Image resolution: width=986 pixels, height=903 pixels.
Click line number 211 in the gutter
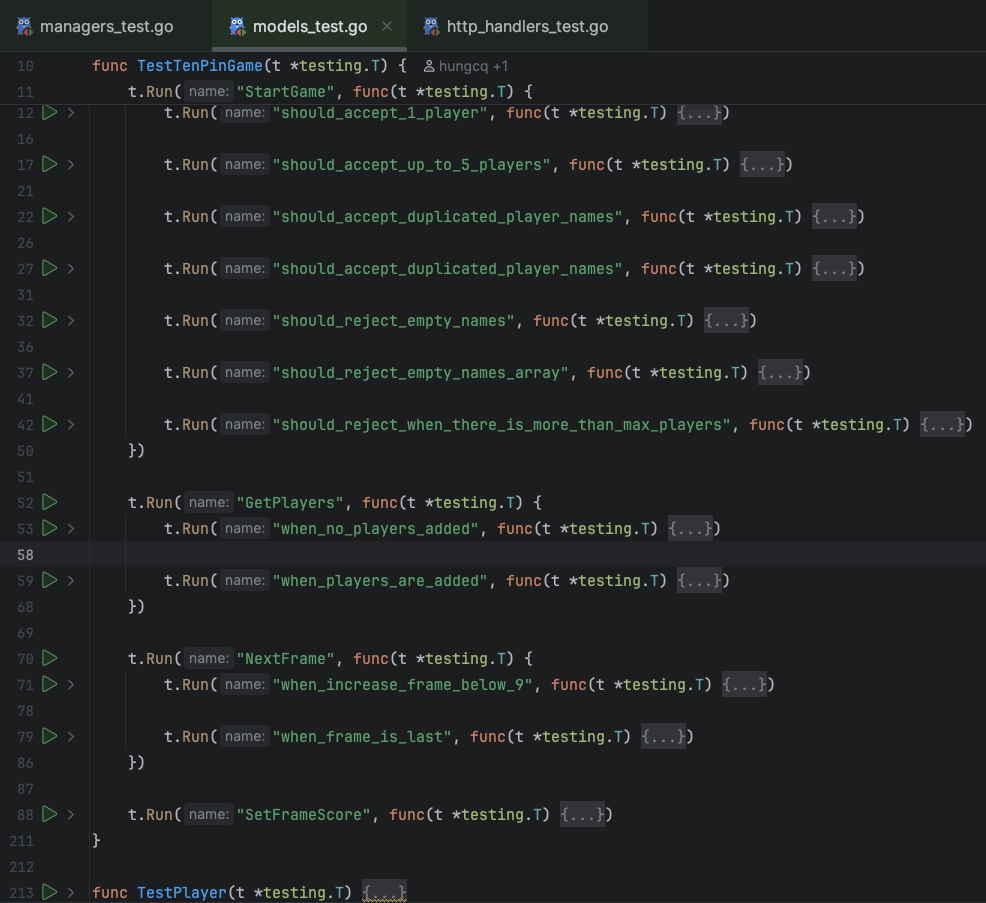point(20,841)
